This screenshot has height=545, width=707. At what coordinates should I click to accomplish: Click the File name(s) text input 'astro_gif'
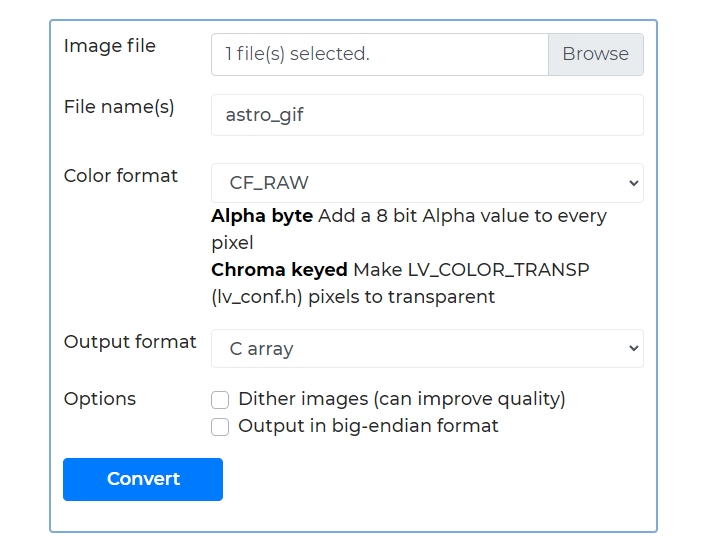pos(427,115)
